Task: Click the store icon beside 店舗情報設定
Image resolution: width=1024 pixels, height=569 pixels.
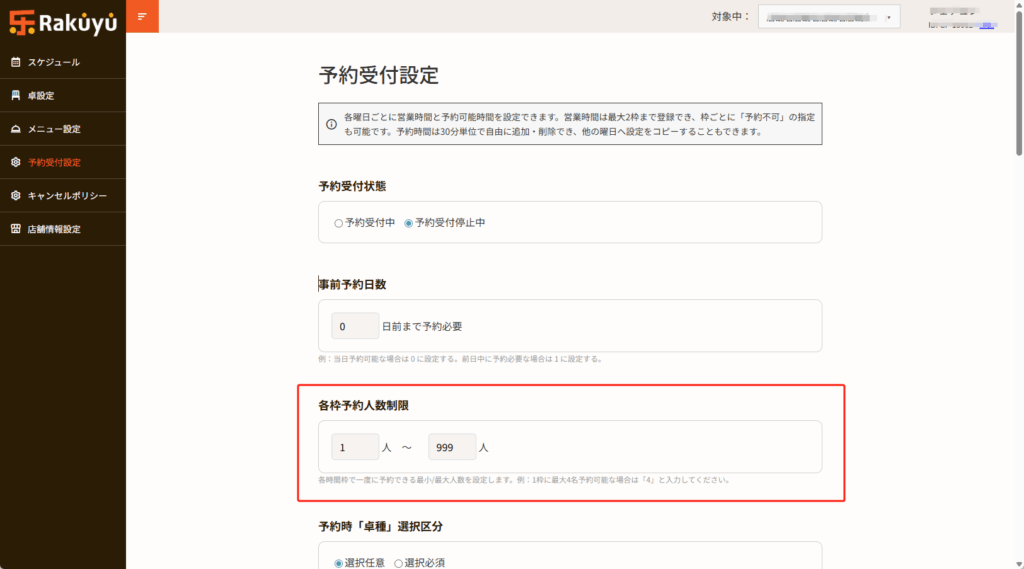Action: click(15, 229)
